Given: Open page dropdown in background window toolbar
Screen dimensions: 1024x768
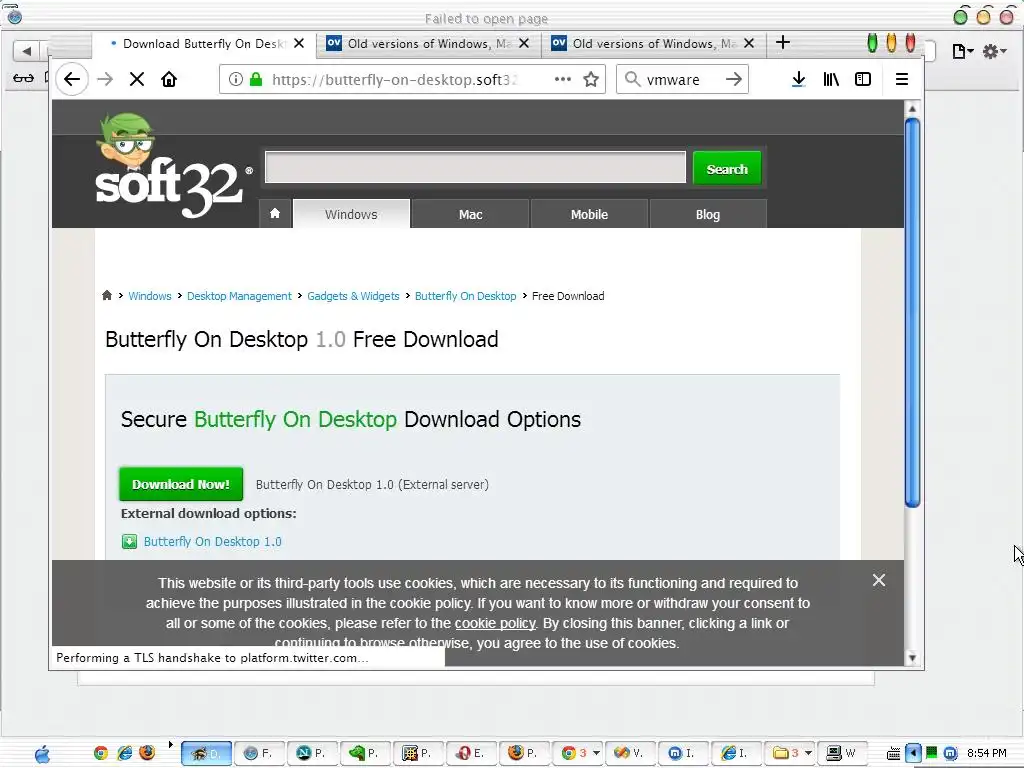Looking at the screenshot, I should click(x=963, y=51).
